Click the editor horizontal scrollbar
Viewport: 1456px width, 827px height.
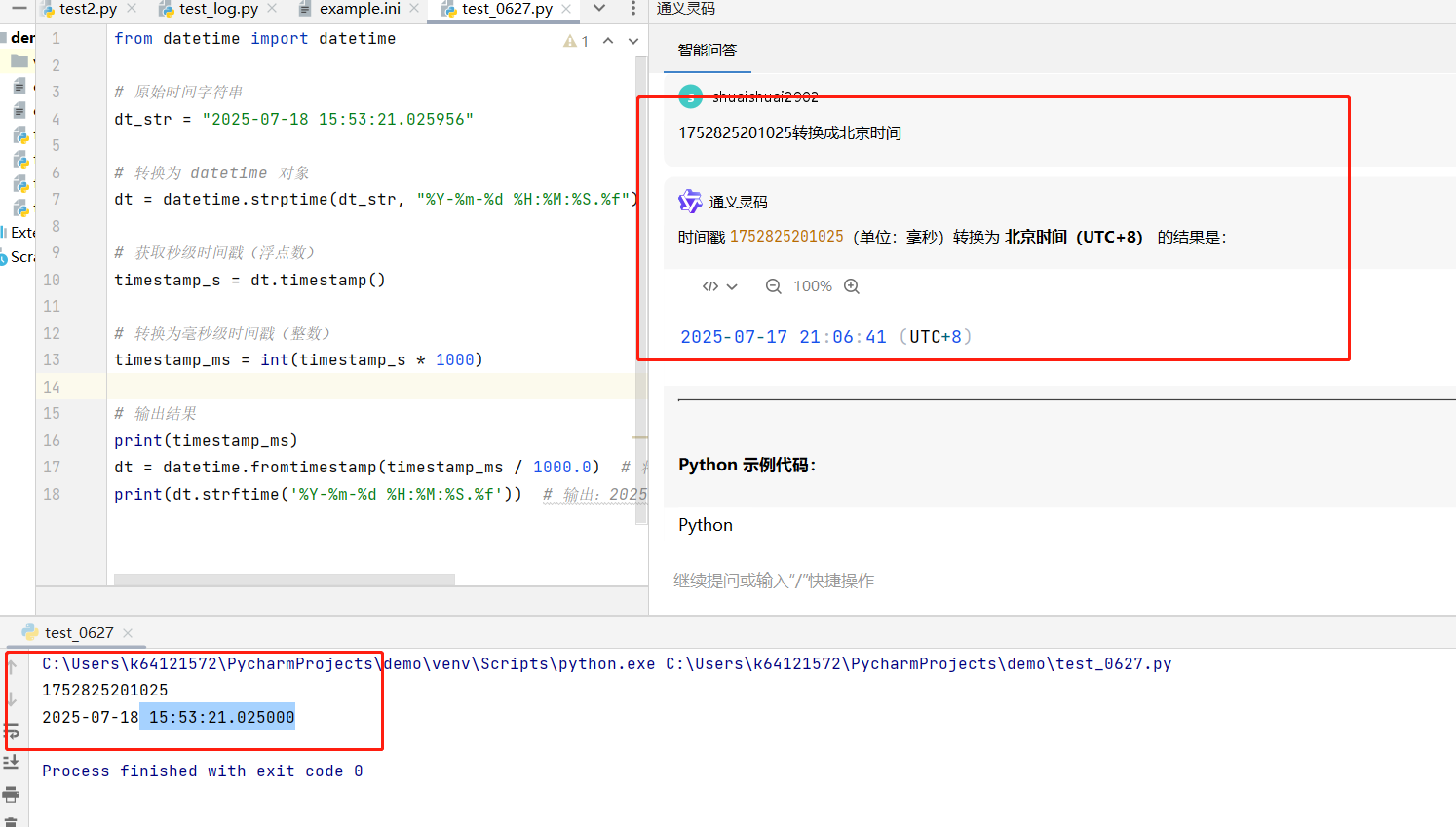click(285, 580)
